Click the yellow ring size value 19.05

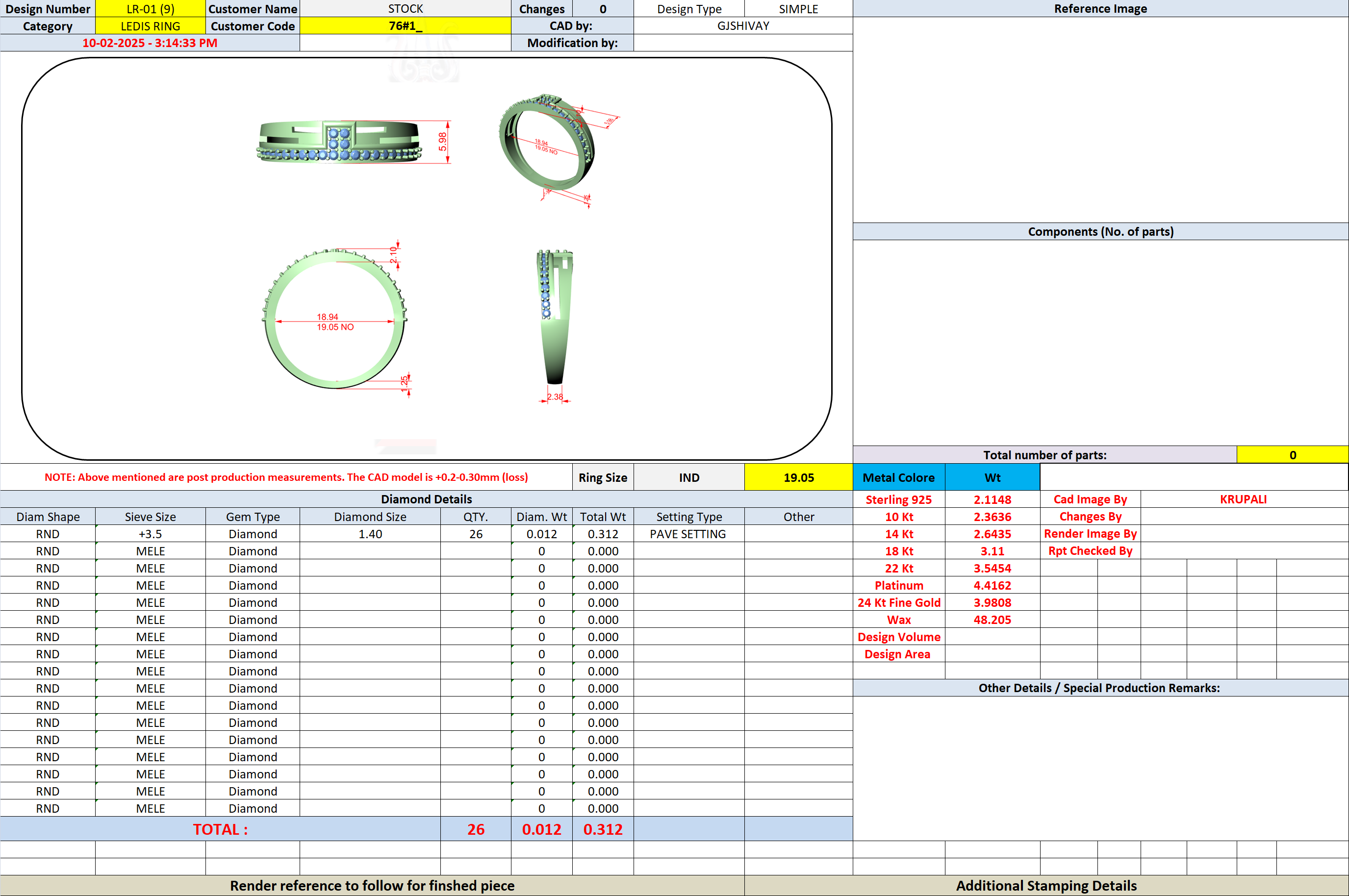(x=798, y=477)
